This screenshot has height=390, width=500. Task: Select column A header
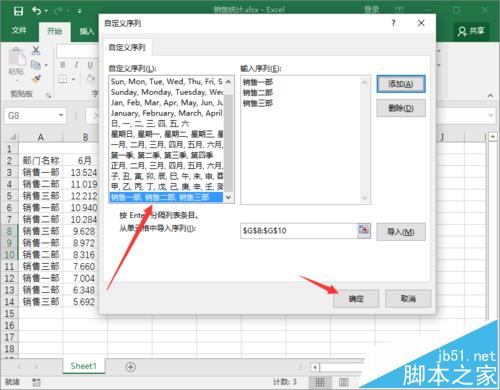click(x=41, y=137)
